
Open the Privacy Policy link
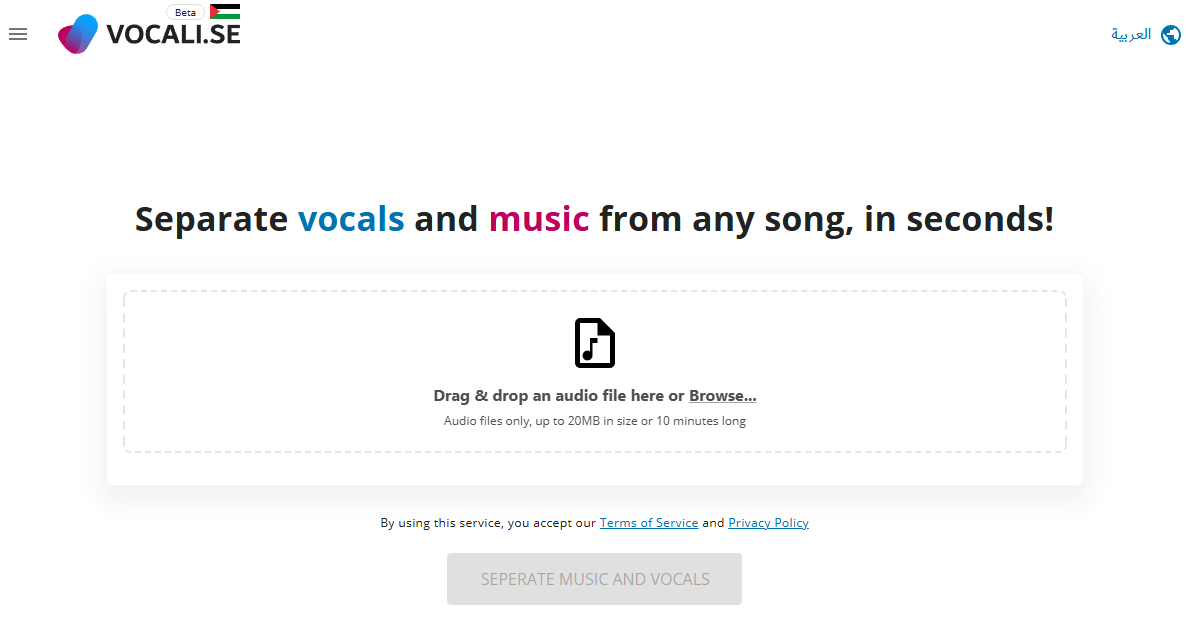point(768,523)
